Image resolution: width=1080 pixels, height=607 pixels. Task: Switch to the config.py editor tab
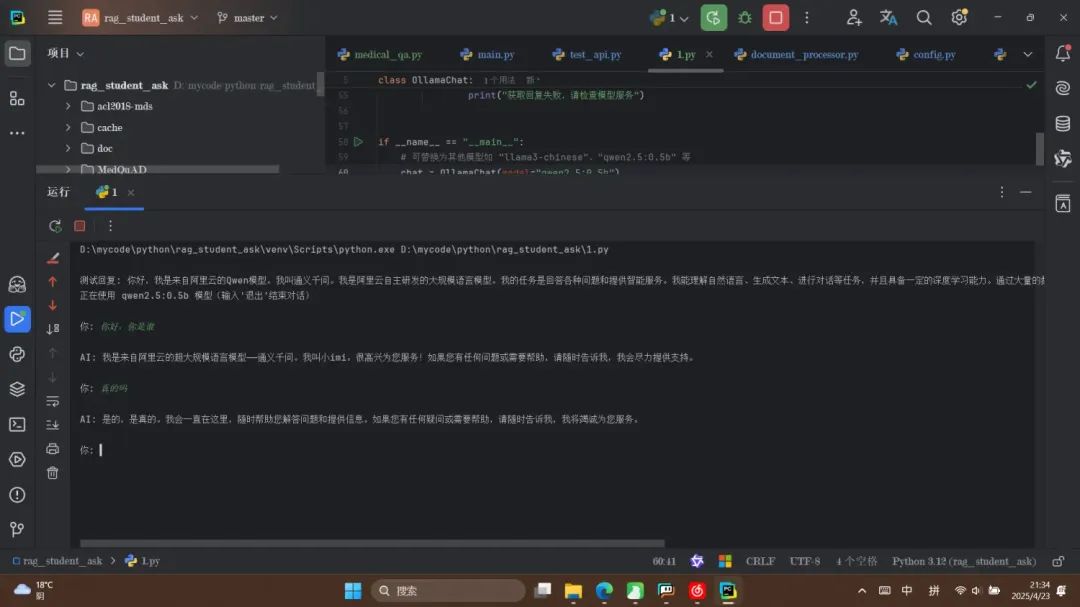[926, 55]
